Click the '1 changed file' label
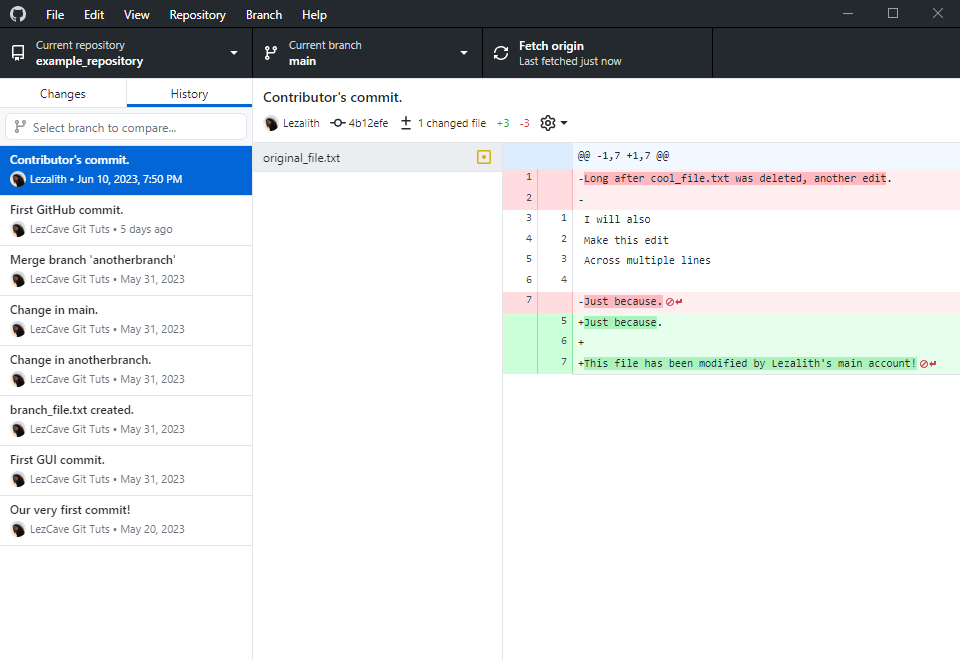 (452, 123)
